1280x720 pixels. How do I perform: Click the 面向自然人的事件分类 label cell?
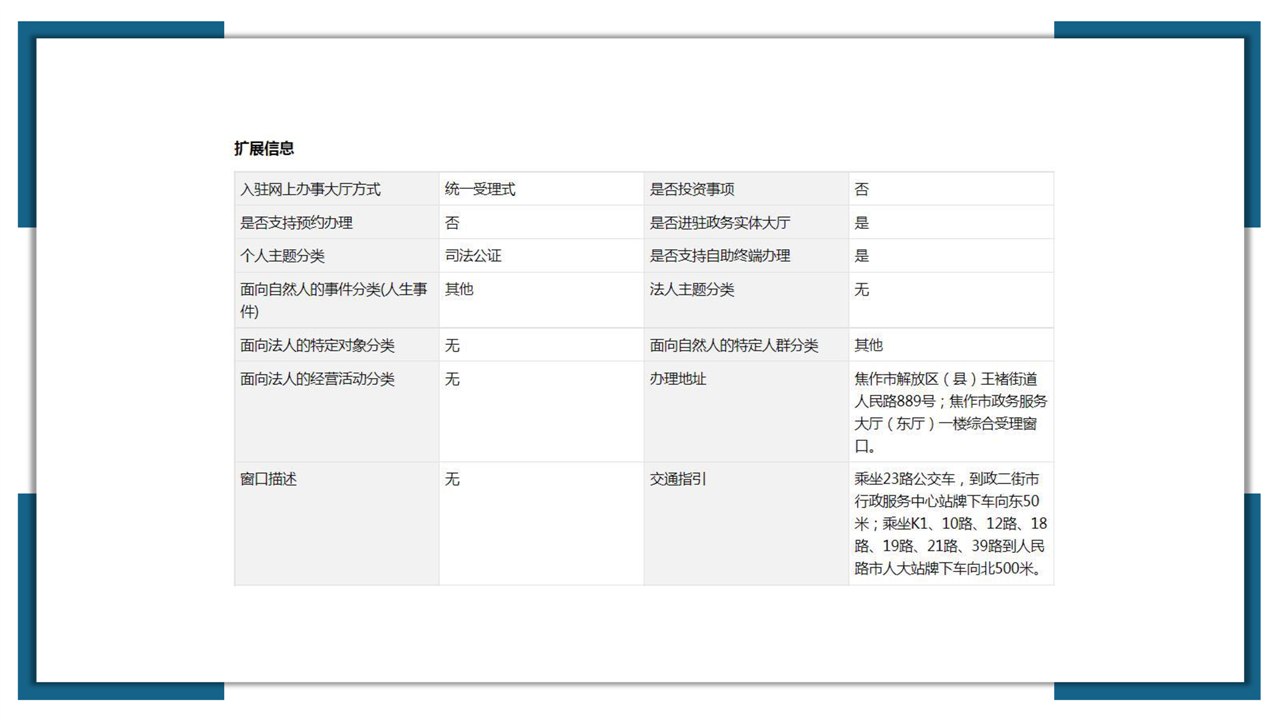click(334, 300)
